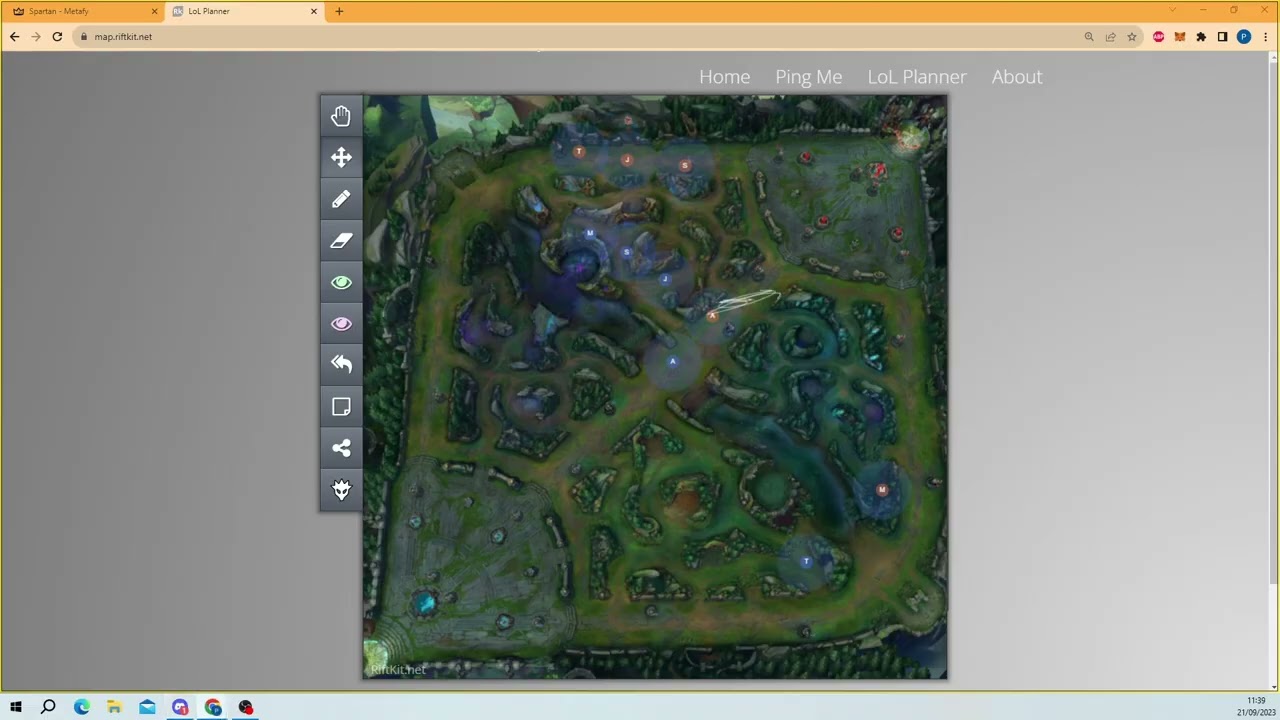Viewport: 1280px width, 720px height.
Task: Click the Chrome icon in the taskbar
Action: pos(213,708)
